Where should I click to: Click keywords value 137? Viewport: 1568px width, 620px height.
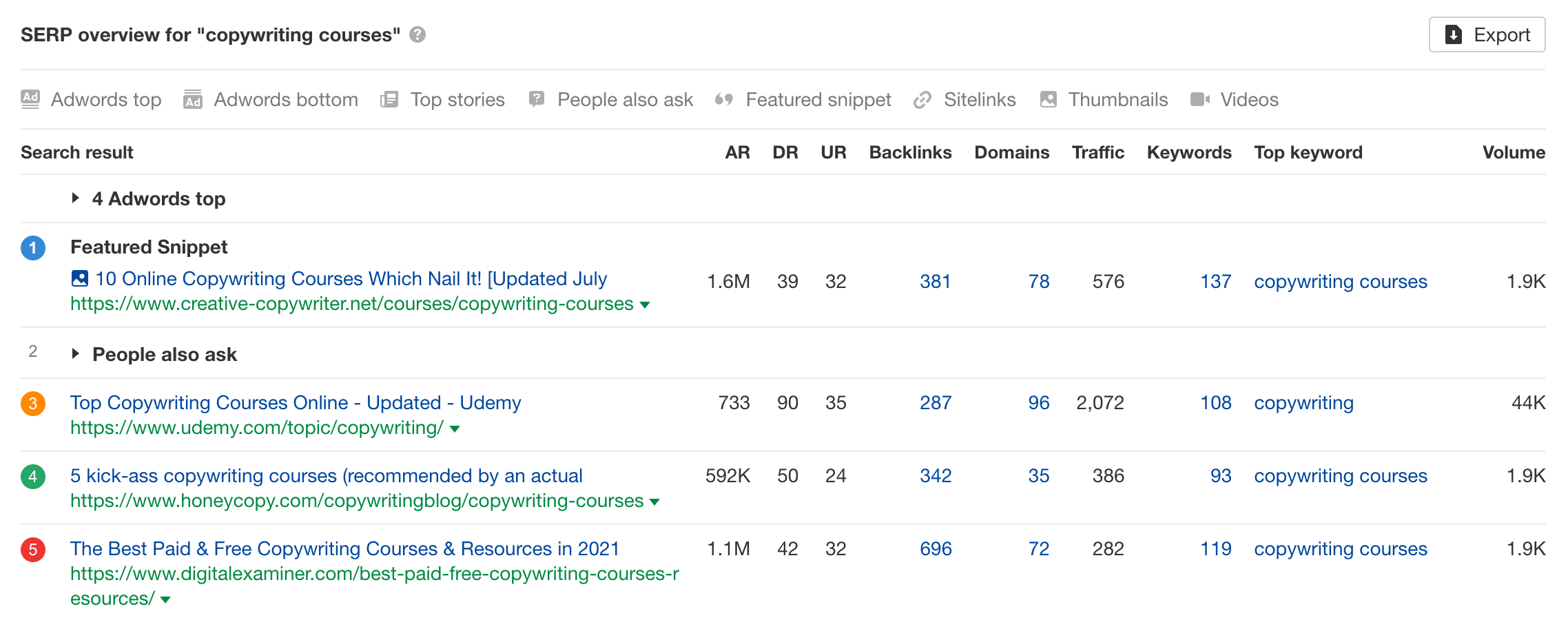point(1216,281)
